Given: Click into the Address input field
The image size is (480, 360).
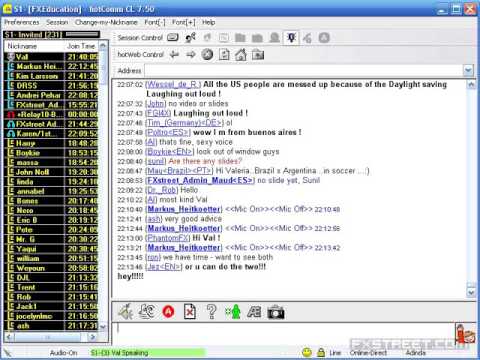Looking at the screenshot, I should coord(304,70).
